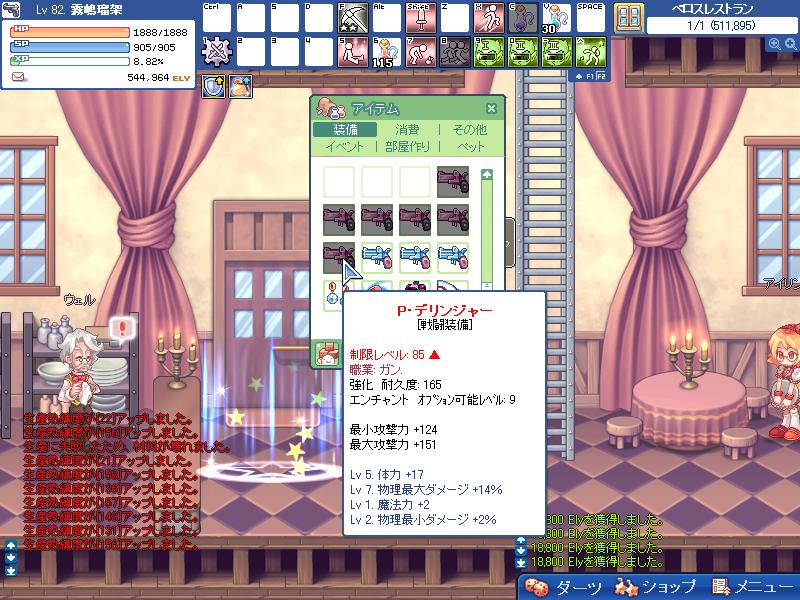Click the character box icon at inventory bottom-left
Image resolution: width=800 pixels, height=600 pixels.
point(327,354)
